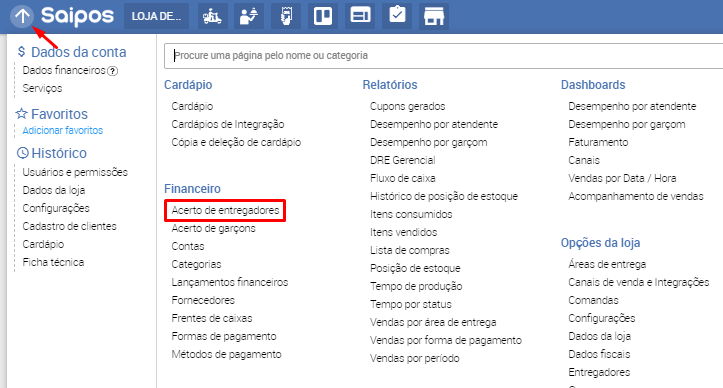Open Canais dashboard

584,160
